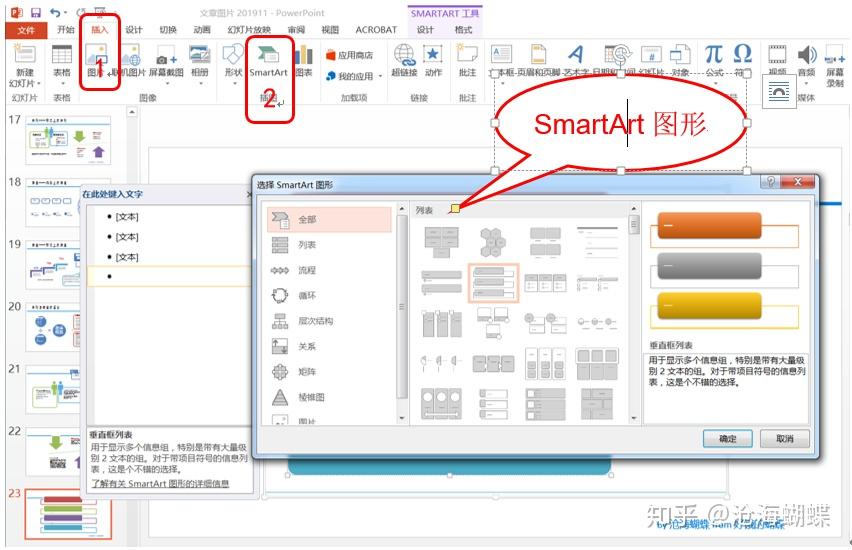The height and width of the screenshot is (550, 852).
Task: Open the 文件 file tab
Action: [x=26, y=30]
